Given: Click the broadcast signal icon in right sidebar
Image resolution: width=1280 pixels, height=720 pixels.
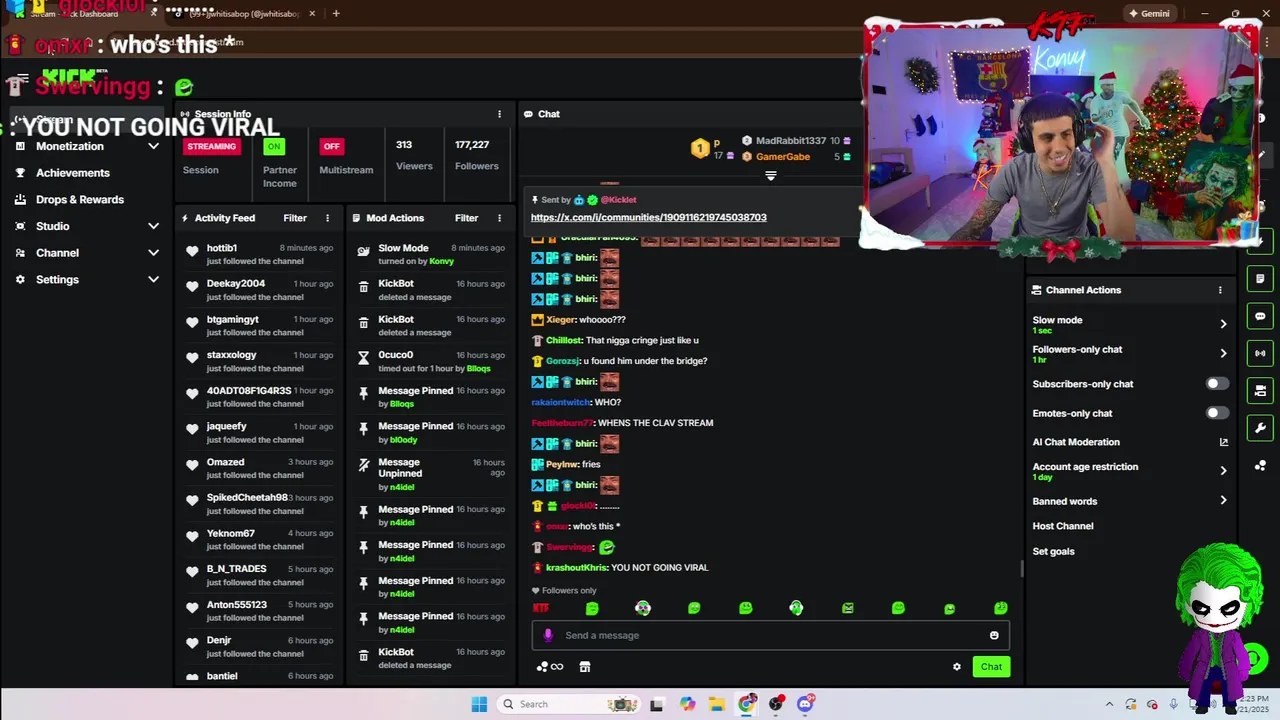Looking at the screenshot, I should click(x=1260, y=353).
